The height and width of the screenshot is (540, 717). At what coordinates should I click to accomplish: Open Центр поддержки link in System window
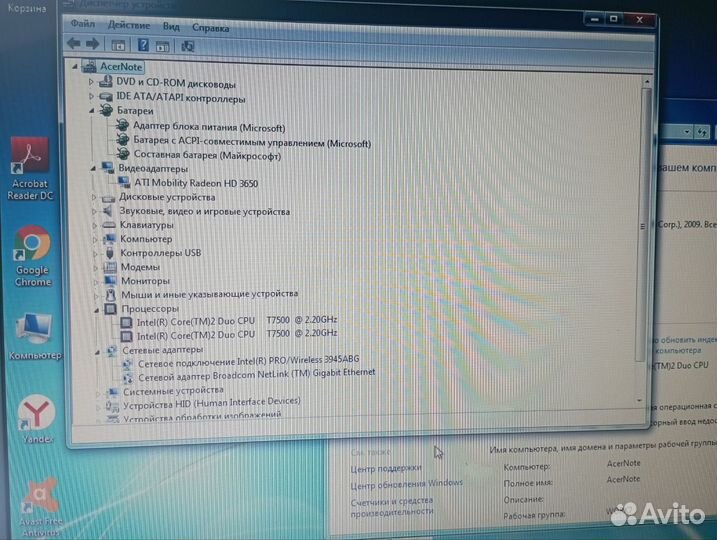pyautogui.click(x=386, y=468)
